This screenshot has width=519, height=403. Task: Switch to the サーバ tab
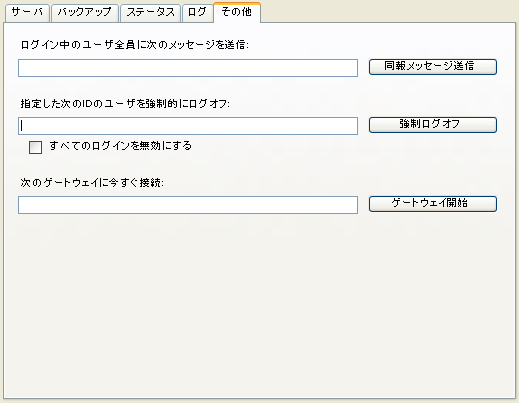(x=27, y=13)
